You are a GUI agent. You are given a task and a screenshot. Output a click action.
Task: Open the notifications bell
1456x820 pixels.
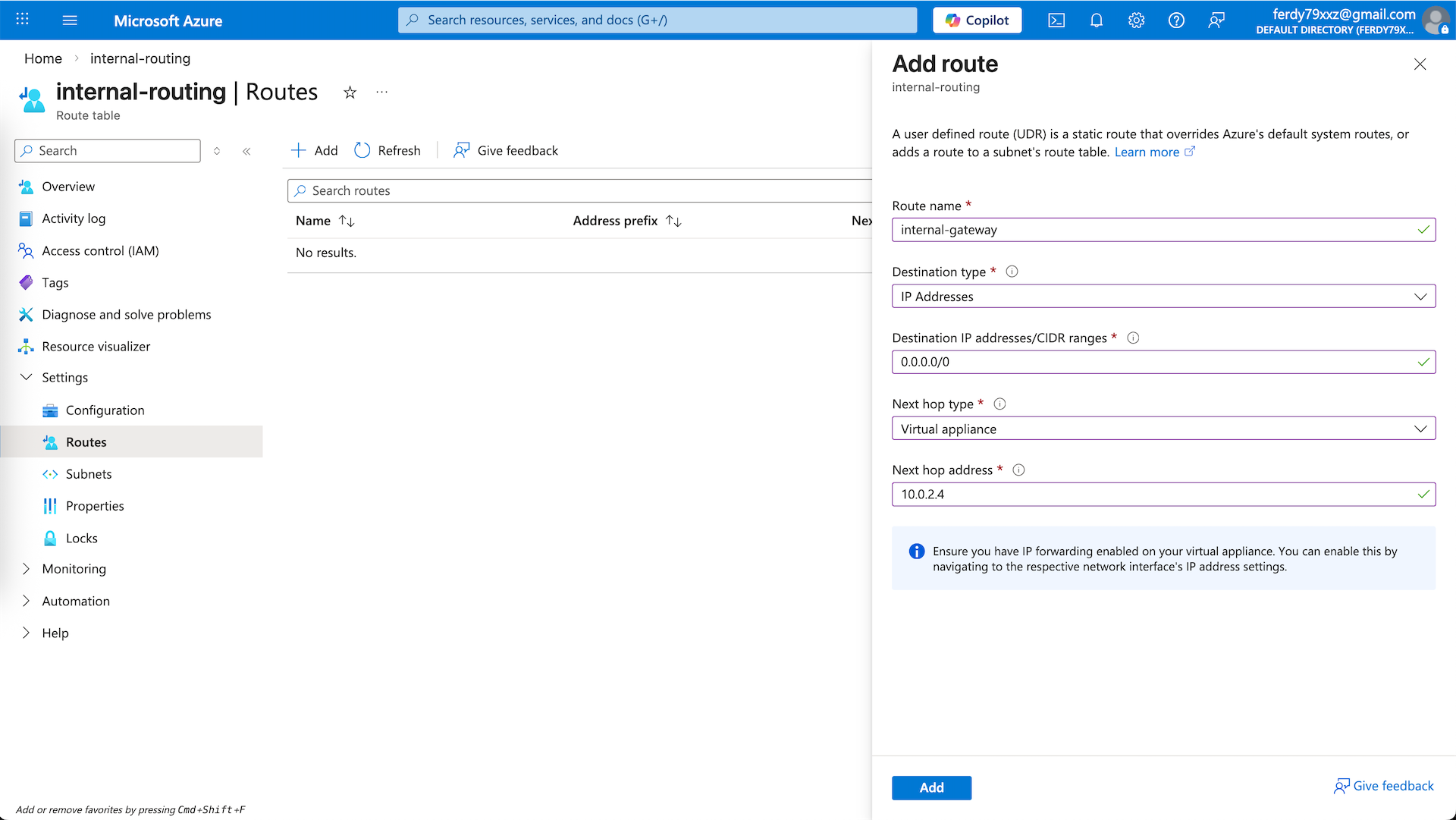click(x=1097, y=20)
